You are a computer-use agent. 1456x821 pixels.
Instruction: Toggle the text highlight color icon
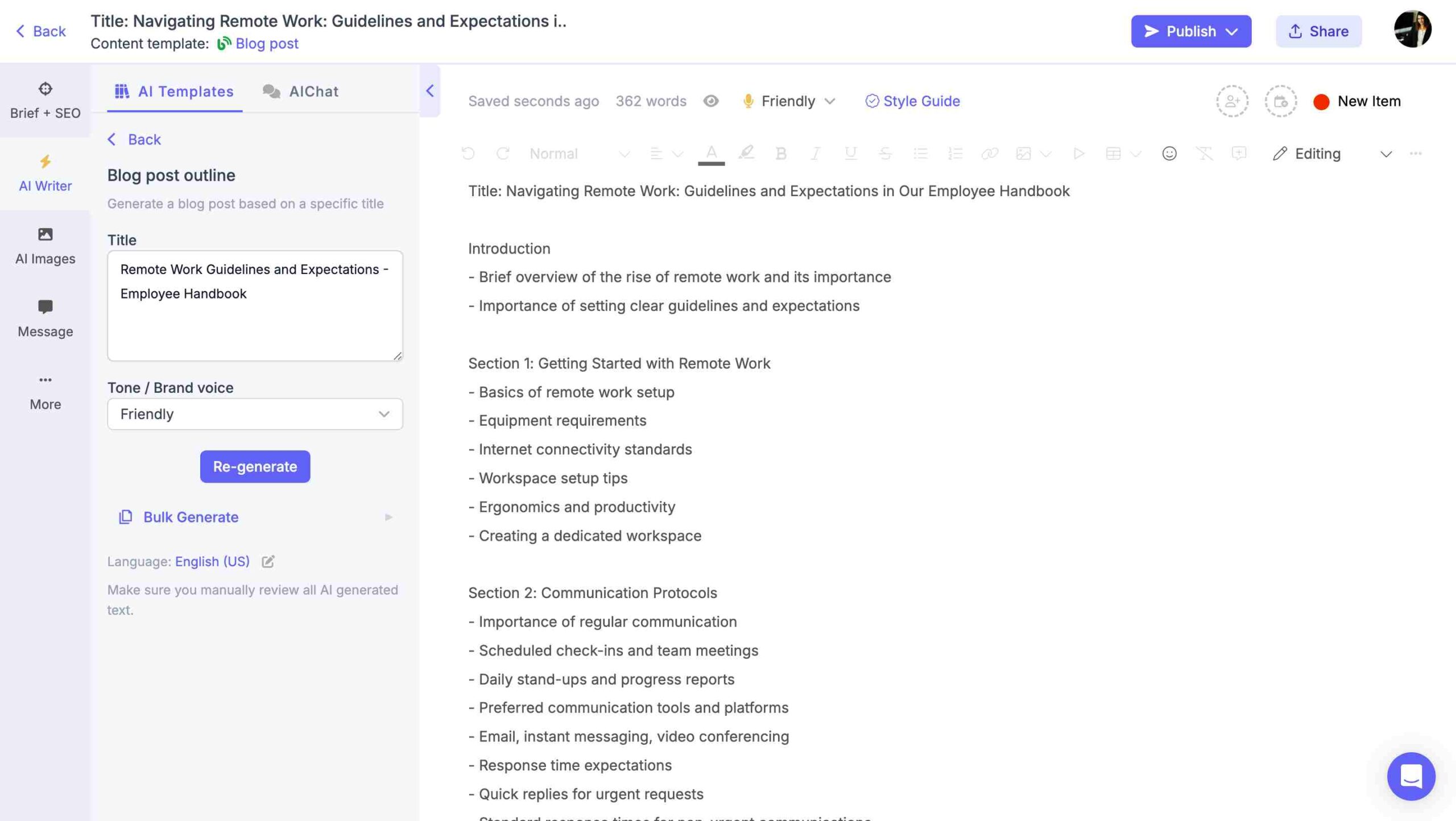745,153
